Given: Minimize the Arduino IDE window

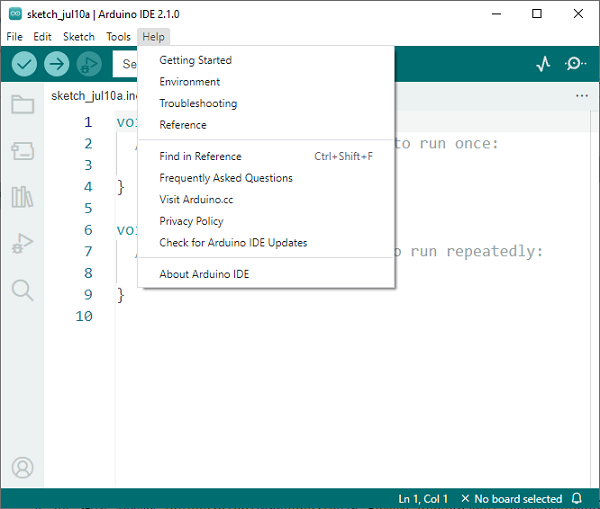Looking at the screenshot, I should pos(496,14).
